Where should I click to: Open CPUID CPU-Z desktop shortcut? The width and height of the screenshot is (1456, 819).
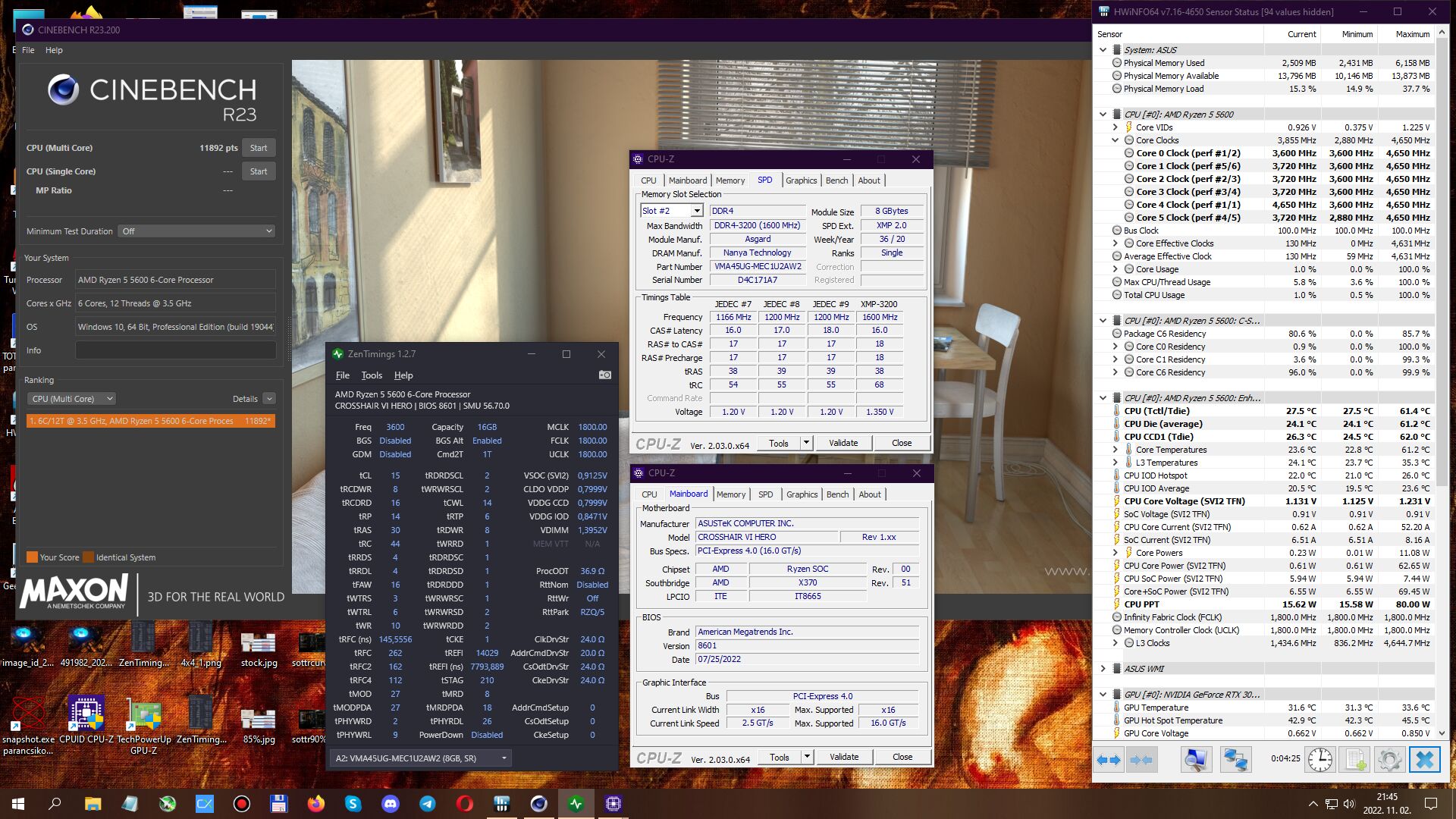click(x=86, y=720)
